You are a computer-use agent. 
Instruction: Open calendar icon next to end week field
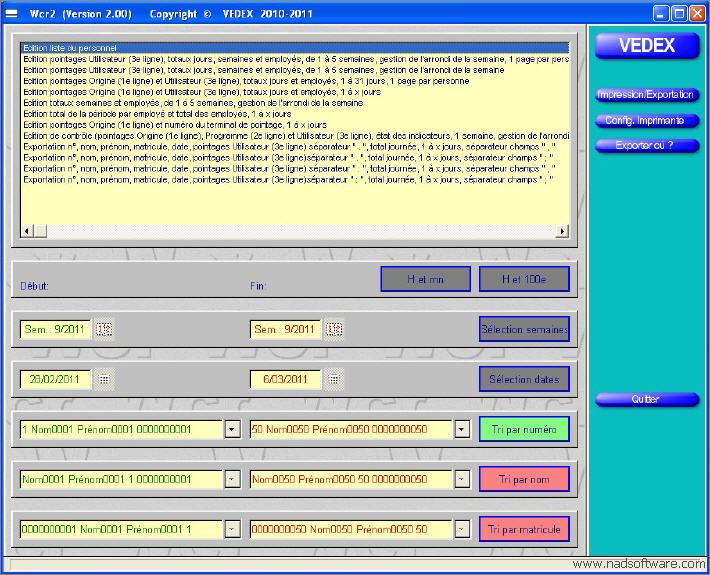click(x=334, y=329)
